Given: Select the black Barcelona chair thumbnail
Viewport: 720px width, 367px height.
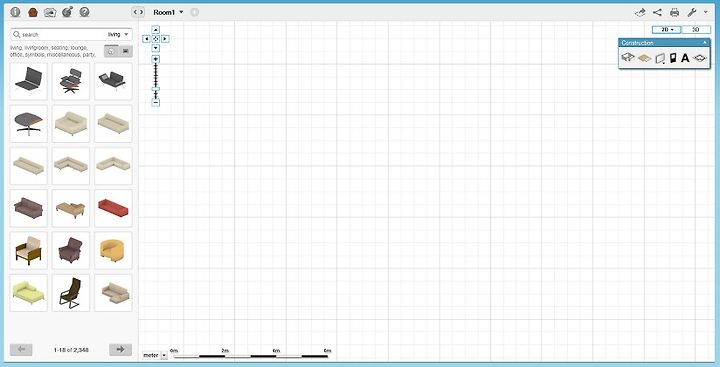Looking at the screenshot, I should [x=28, y=81].
